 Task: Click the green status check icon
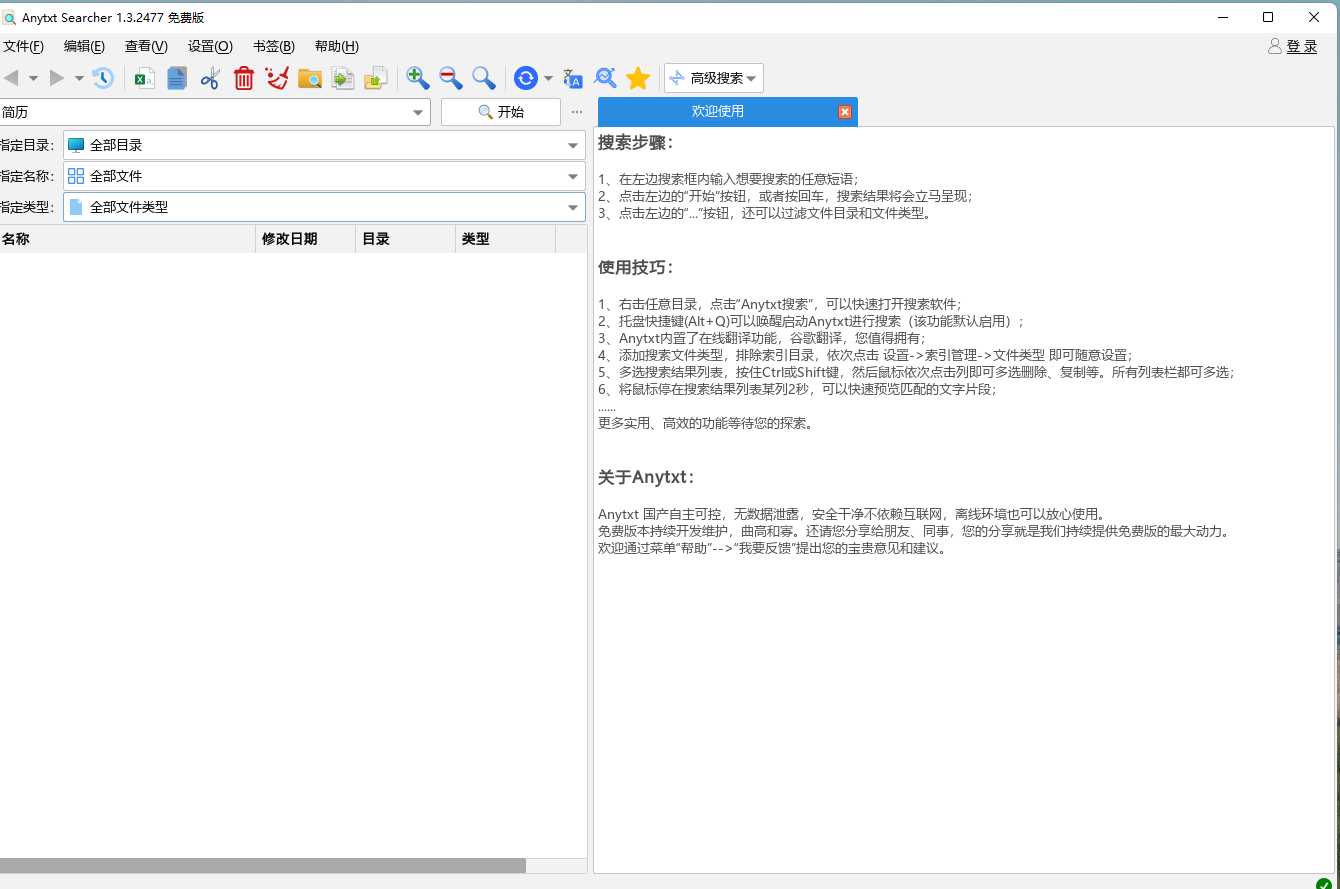tap(1324, 883)
